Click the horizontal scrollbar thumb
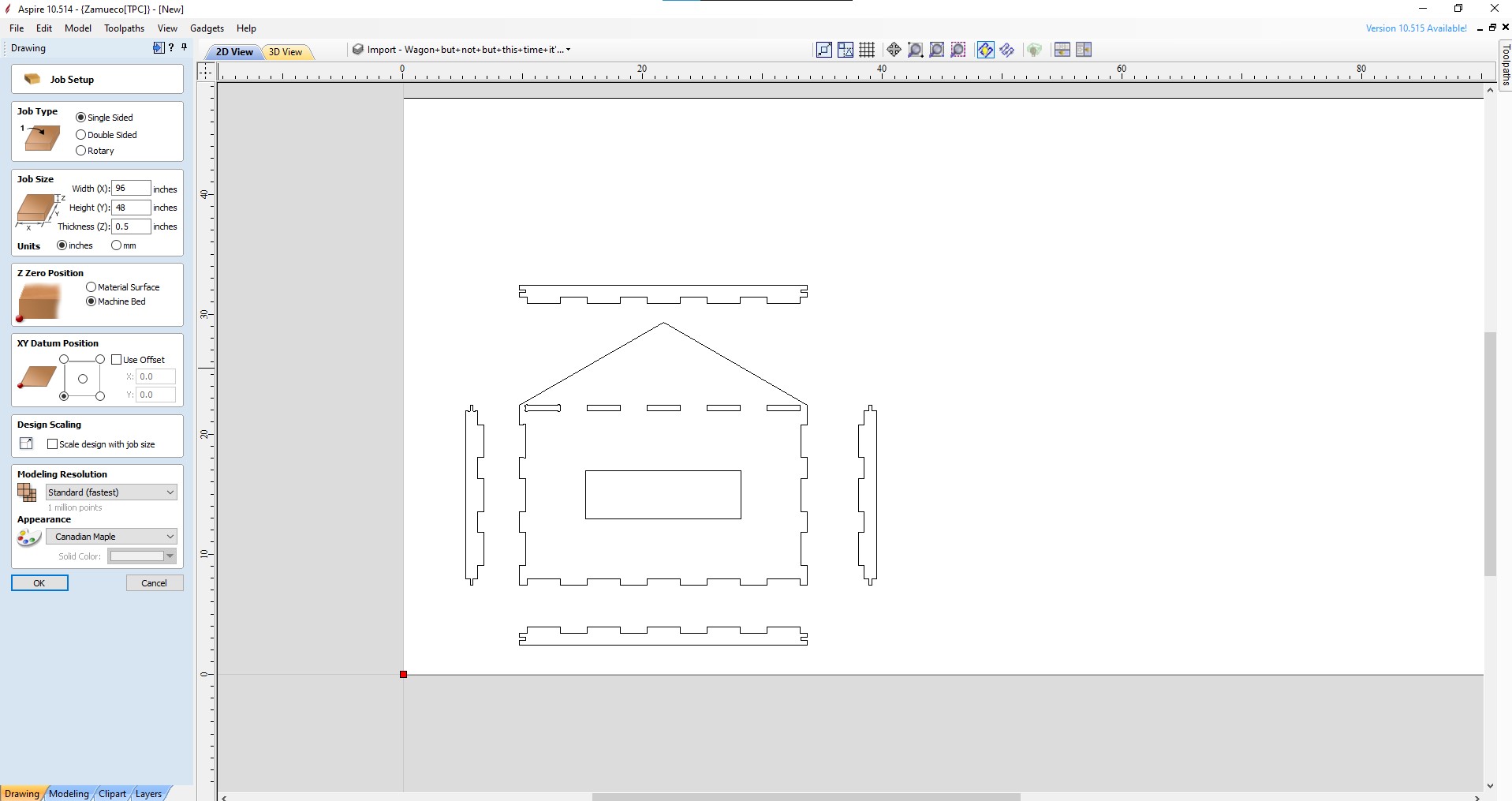 click(806, 796)
